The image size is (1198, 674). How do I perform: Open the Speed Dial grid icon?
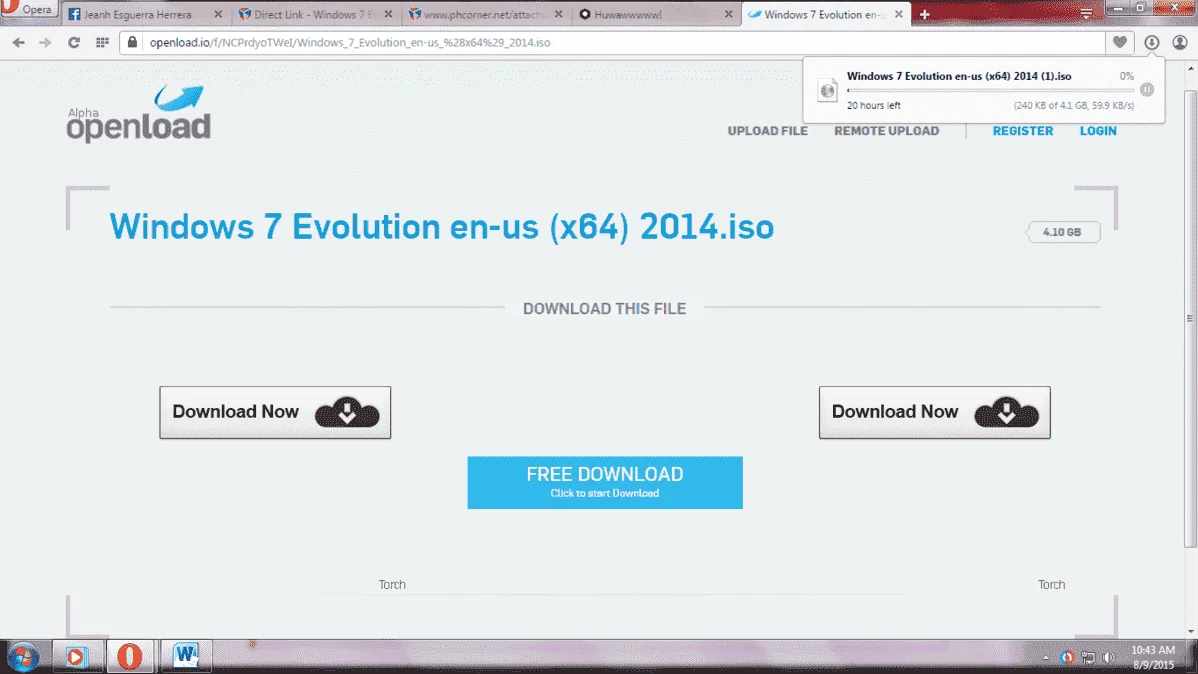point(102,43)
